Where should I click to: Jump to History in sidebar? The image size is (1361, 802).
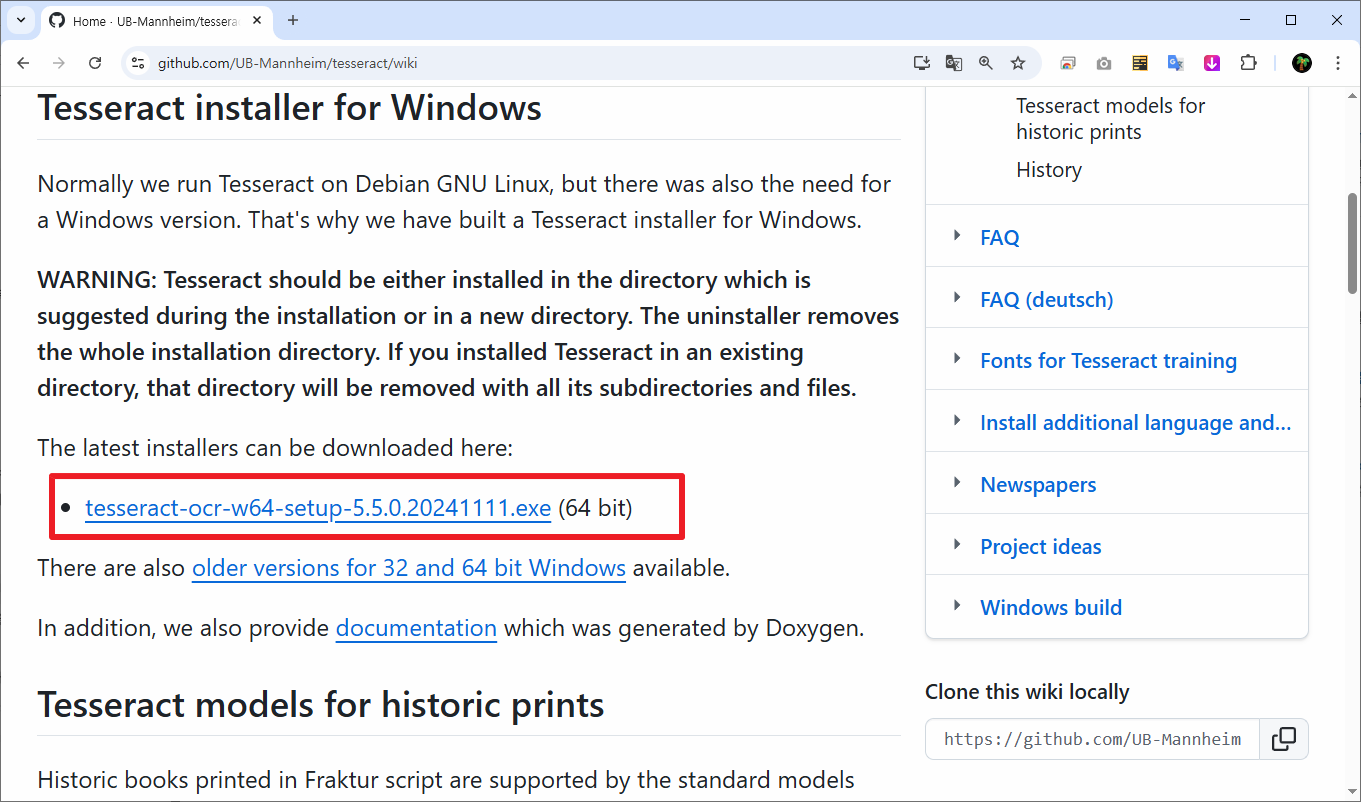click(x=1049, y=170)
